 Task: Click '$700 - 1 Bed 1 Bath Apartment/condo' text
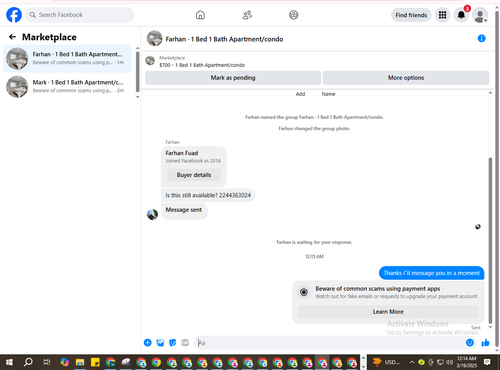click(202, 65)
